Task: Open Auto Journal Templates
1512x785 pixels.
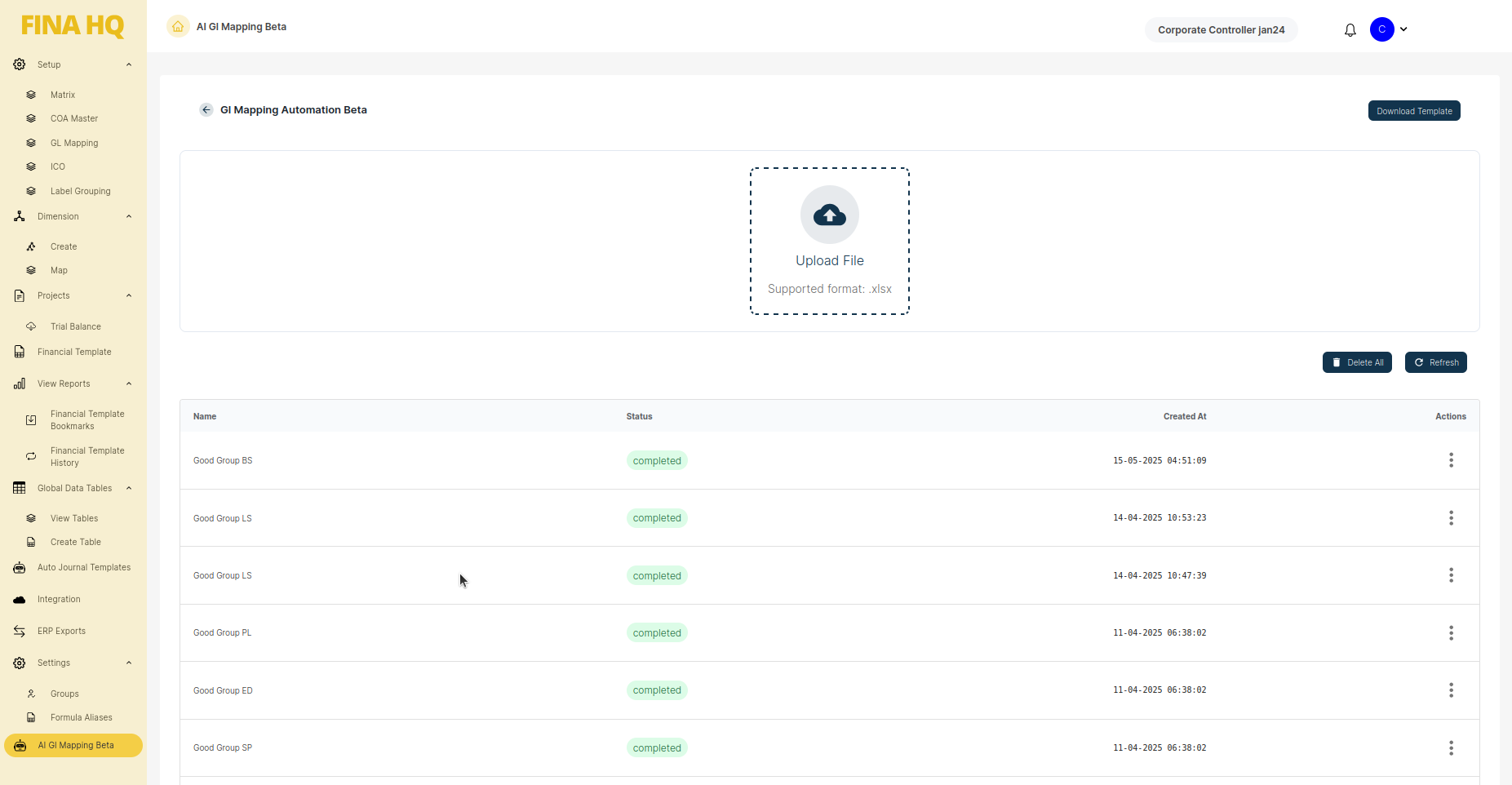Action: [x=84, y=568]
